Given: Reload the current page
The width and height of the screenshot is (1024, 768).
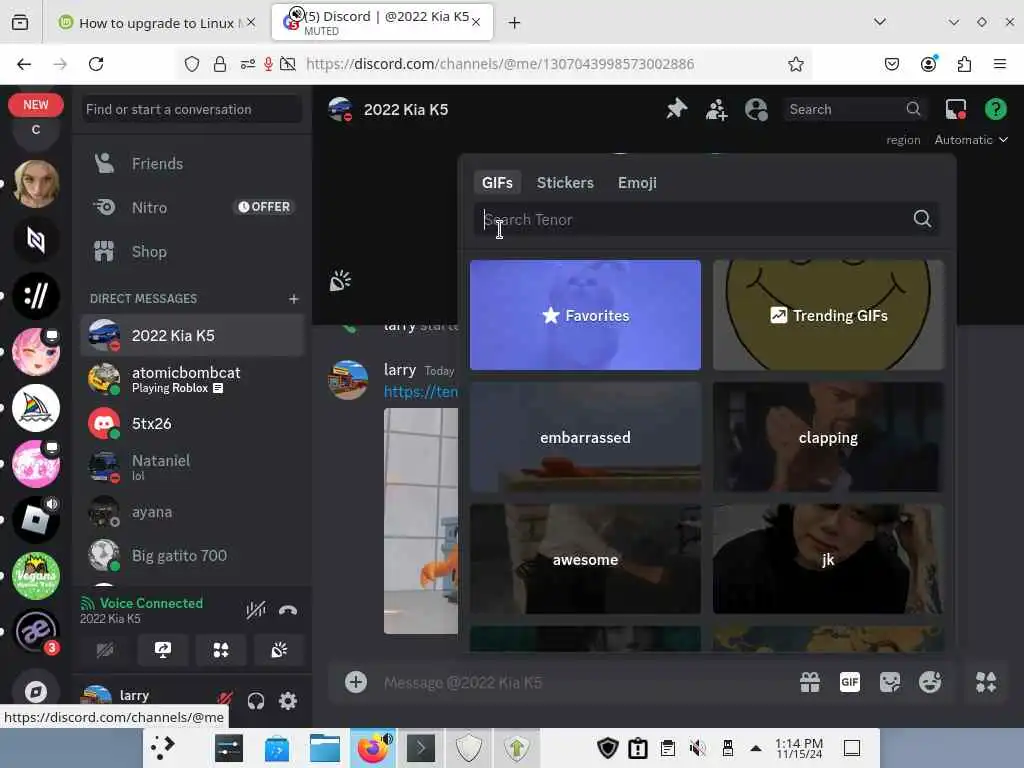Looking at the screenshot, I should 96,64.
